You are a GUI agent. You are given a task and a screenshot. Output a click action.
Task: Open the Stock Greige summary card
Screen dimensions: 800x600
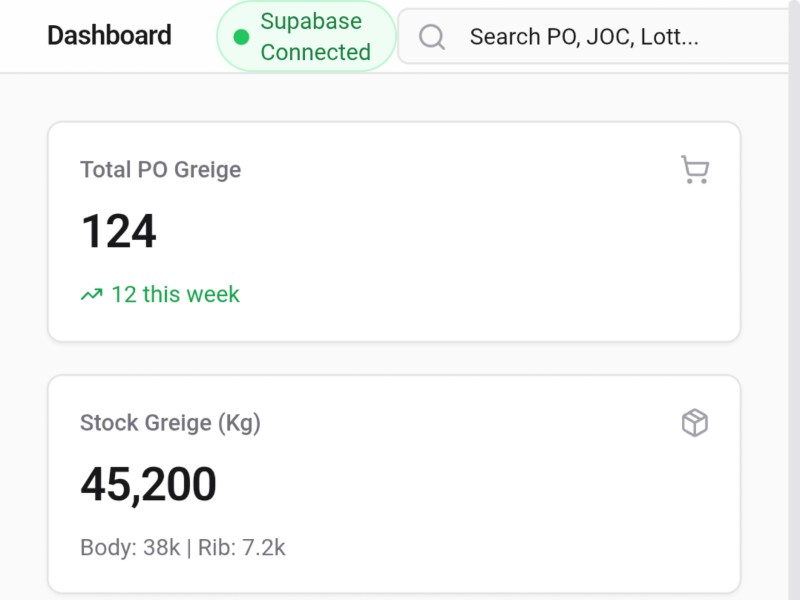[x=450, y=500]
